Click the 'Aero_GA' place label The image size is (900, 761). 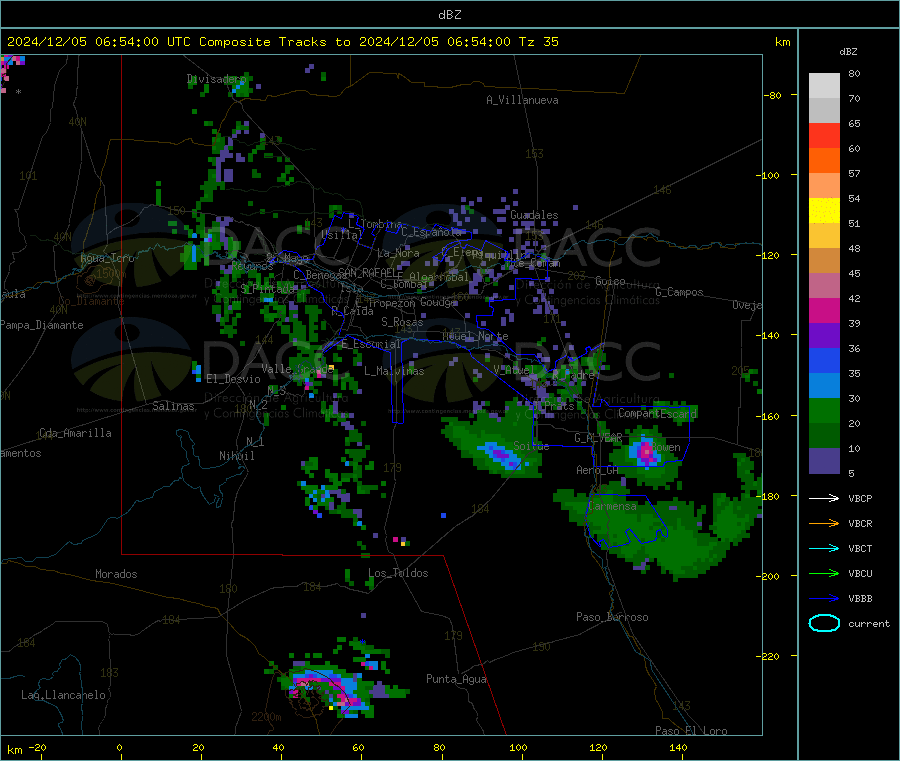coord(598,470)
